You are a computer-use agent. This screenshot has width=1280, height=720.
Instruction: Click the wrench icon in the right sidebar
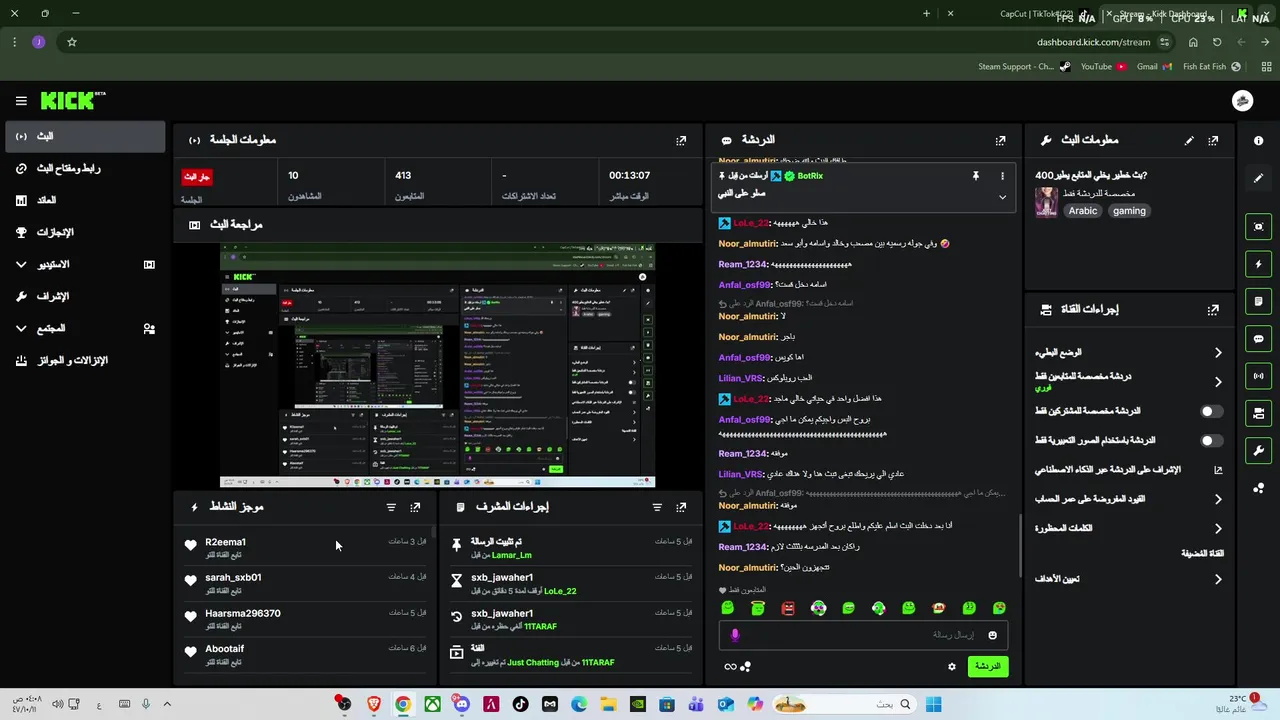pos(1258,450)
